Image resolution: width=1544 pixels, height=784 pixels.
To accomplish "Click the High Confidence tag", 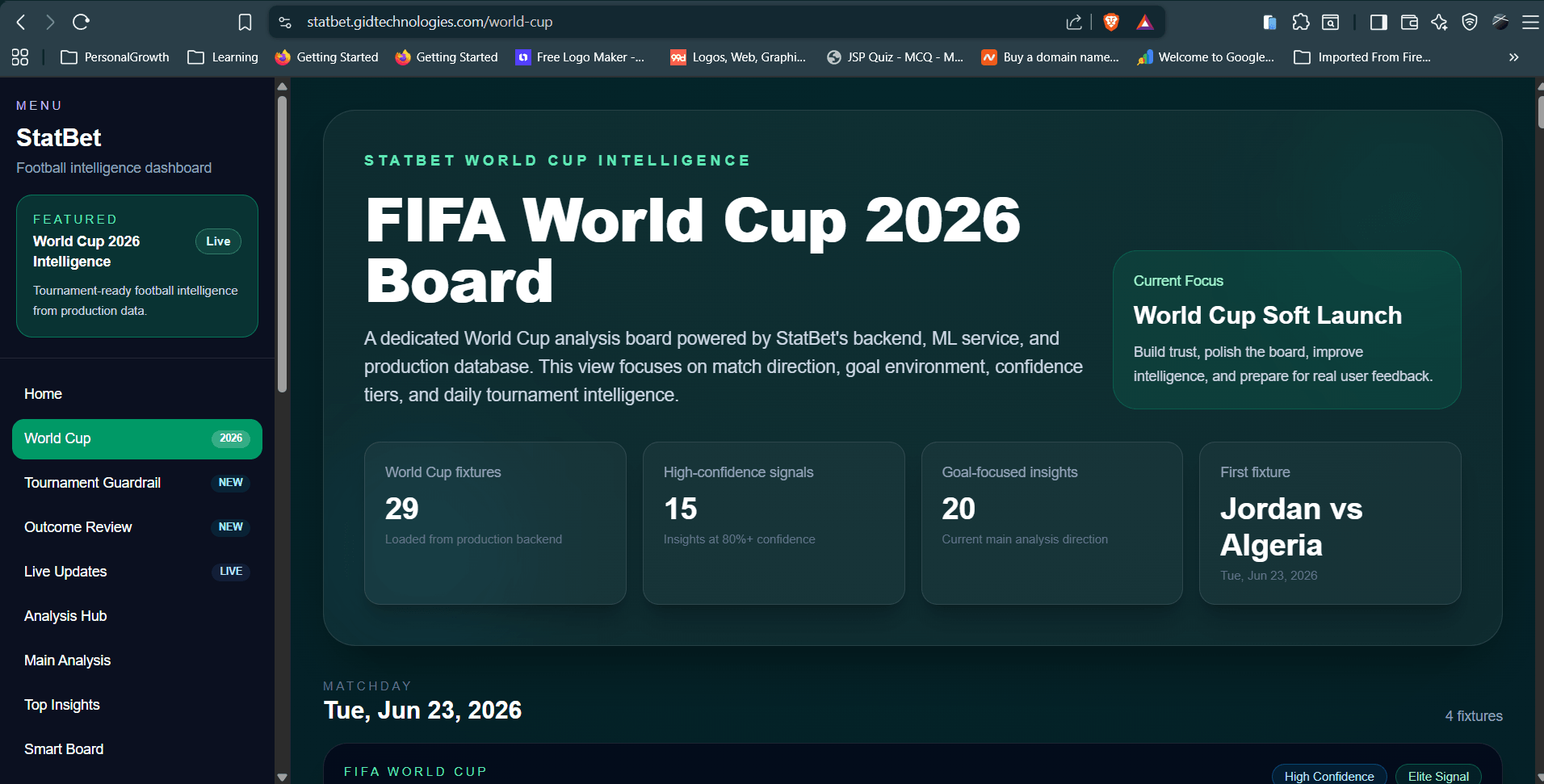I will tap(1329, 776).
